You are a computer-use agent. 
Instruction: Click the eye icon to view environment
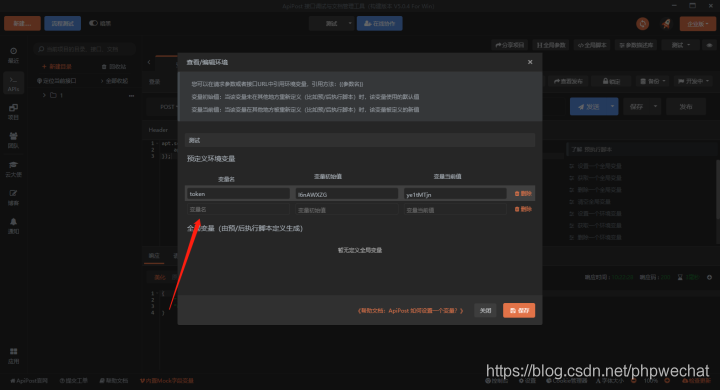tap(709, 45)
